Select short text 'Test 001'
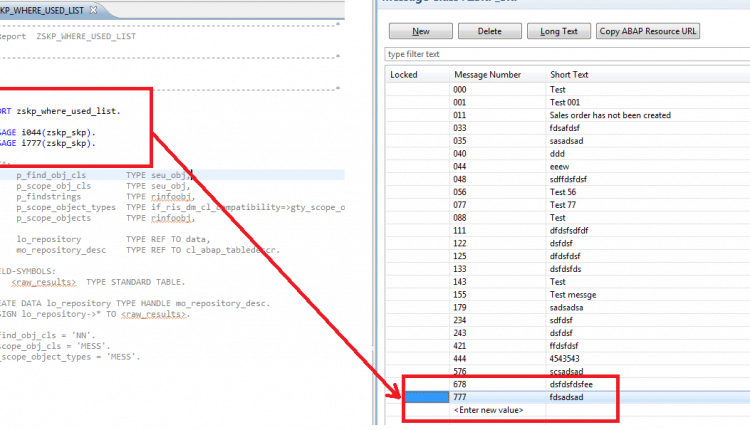 (564, 102)
